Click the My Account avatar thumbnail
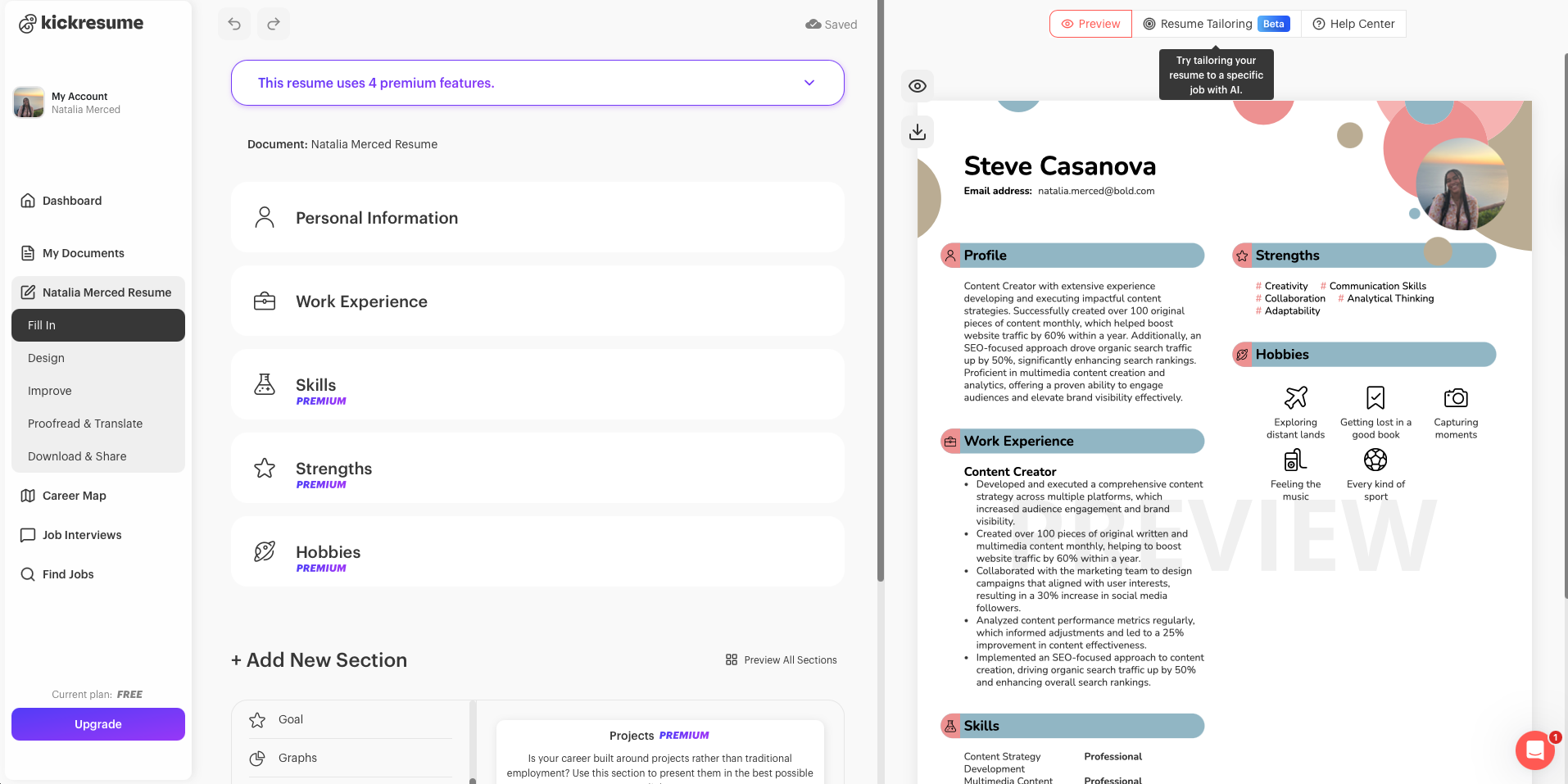This screenshot has height=784, width=1568. [29, 102]
